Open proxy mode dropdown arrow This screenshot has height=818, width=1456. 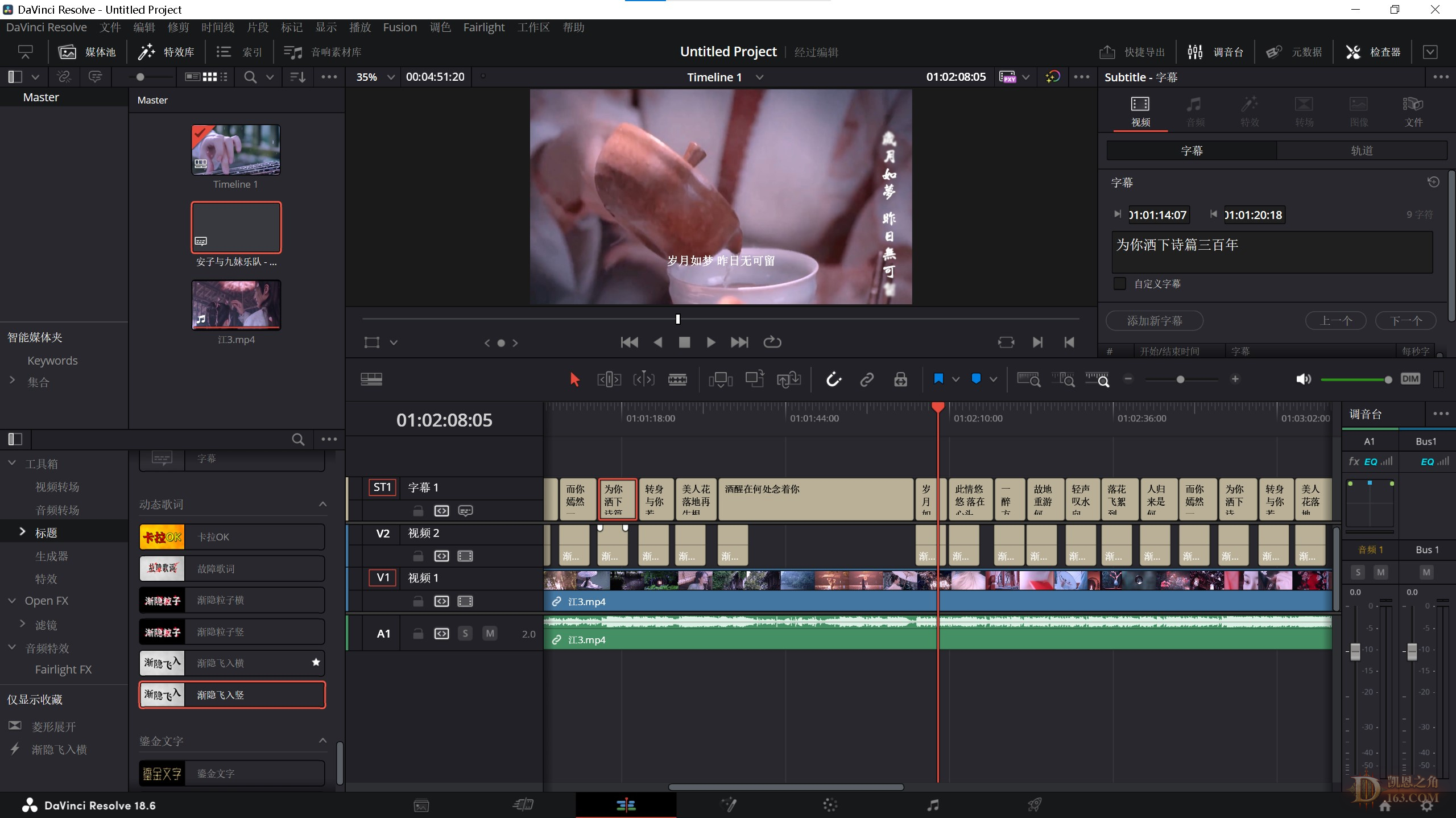[1025, 77]
